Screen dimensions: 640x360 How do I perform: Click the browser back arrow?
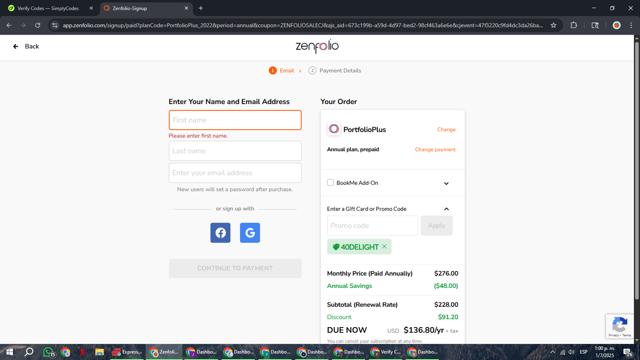9,25
